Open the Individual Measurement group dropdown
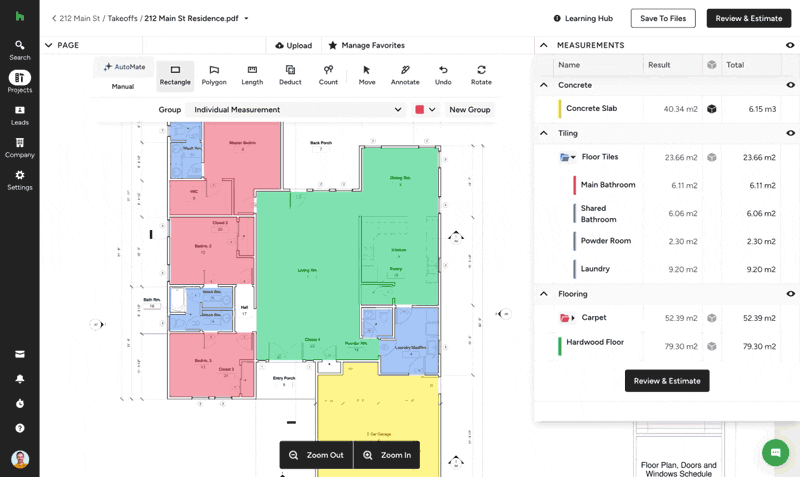 coord(298,109)
